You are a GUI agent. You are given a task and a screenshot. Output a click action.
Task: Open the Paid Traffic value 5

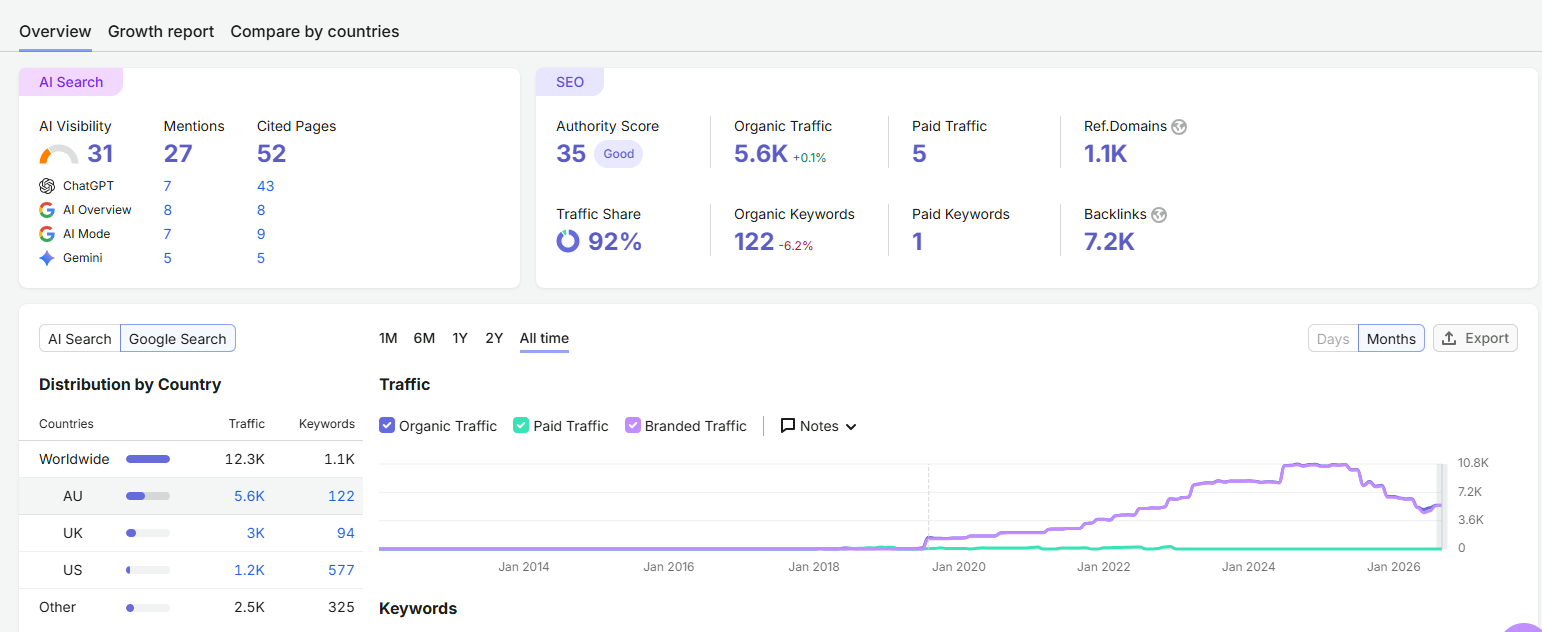[919, 154]
